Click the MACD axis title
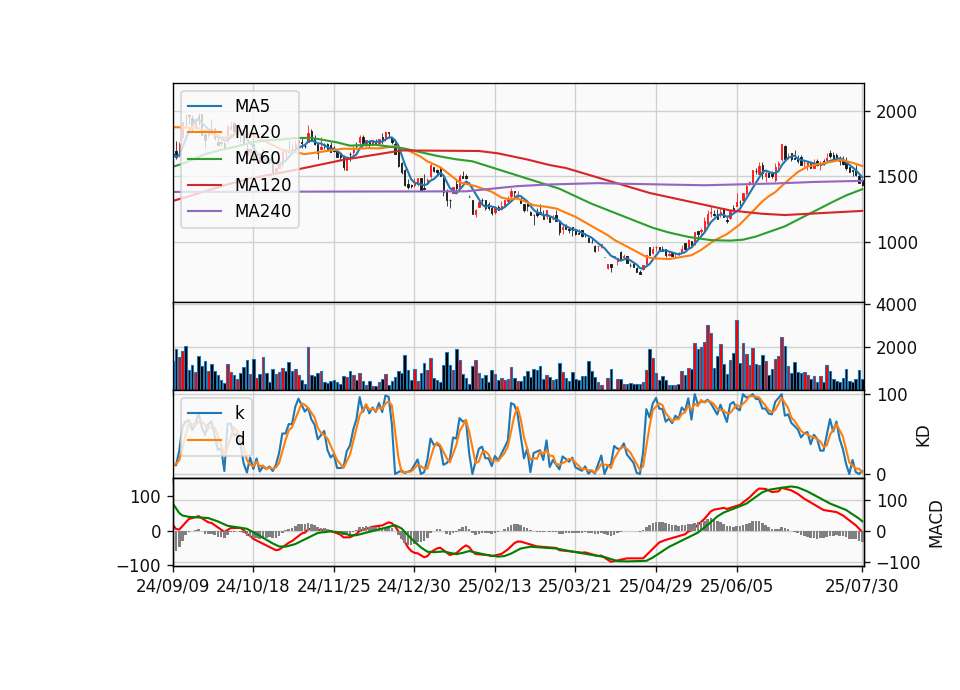Screen dimensions: 960x690 pyautogui.click(x=936, y=523)
